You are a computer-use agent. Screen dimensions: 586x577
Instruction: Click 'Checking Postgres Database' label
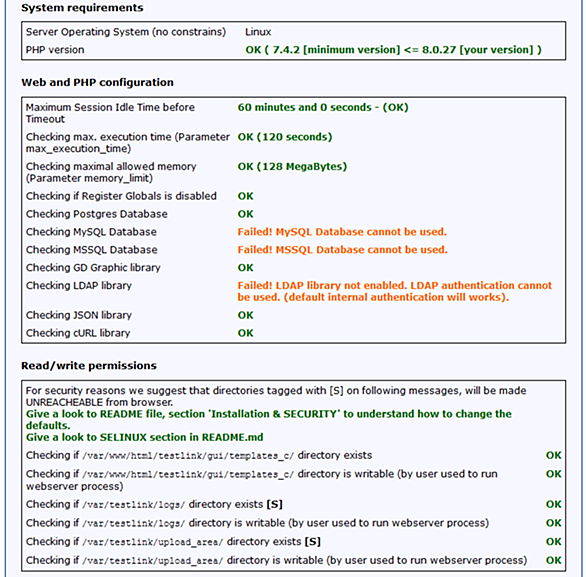96,214
